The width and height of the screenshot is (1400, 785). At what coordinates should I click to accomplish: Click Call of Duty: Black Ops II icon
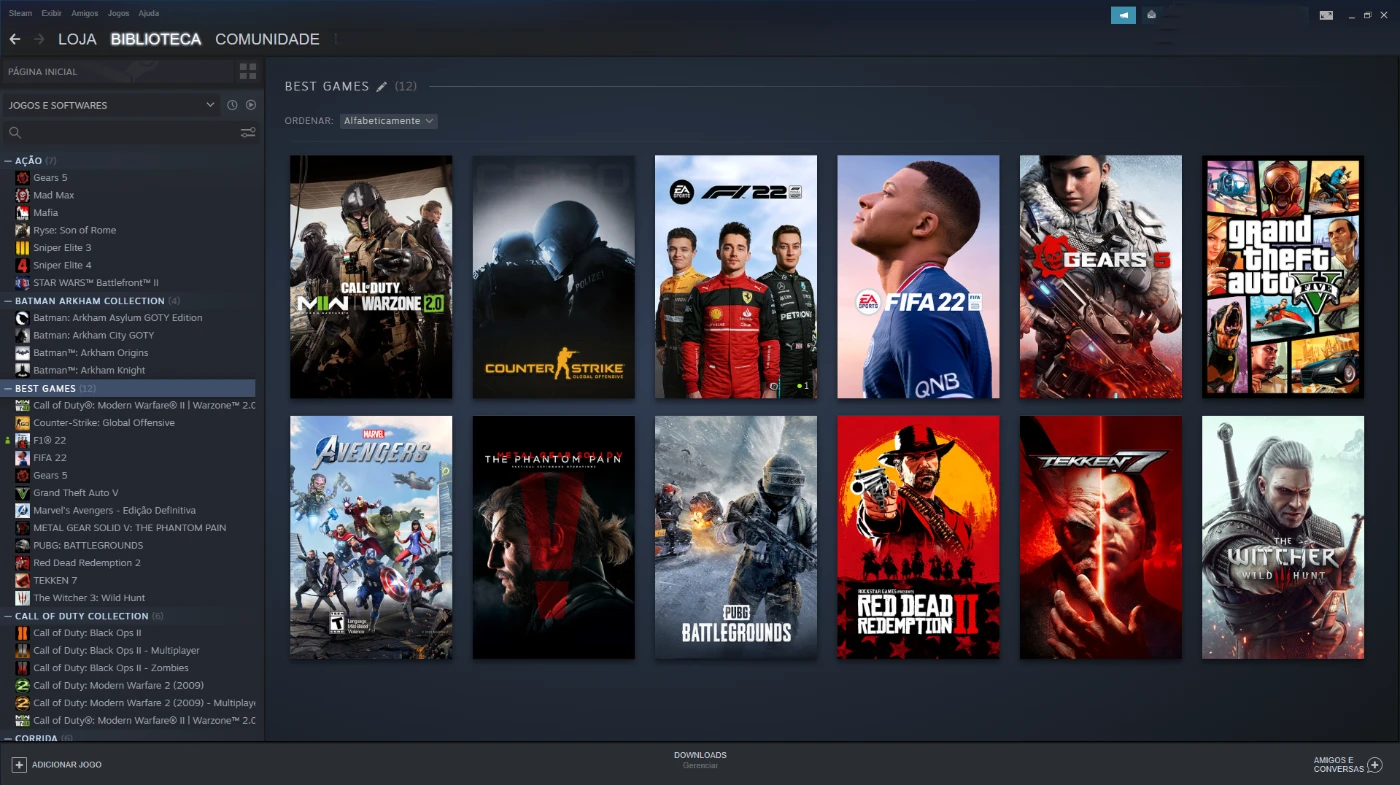[x=22, y=633]
